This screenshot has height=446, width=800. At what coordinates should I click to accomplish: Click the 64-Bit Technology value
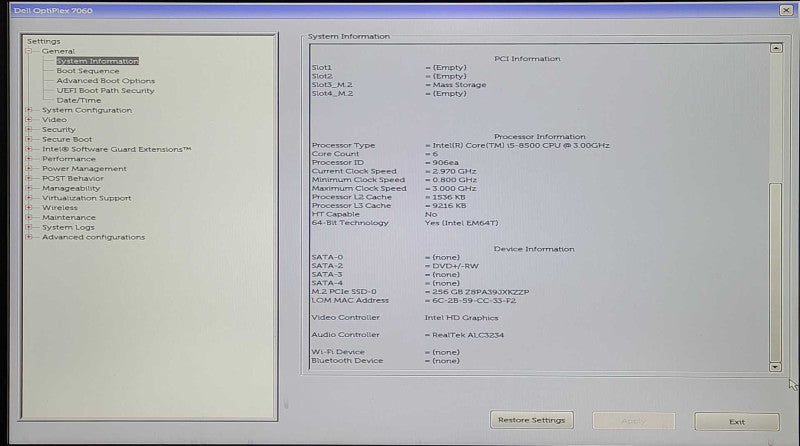461,223
